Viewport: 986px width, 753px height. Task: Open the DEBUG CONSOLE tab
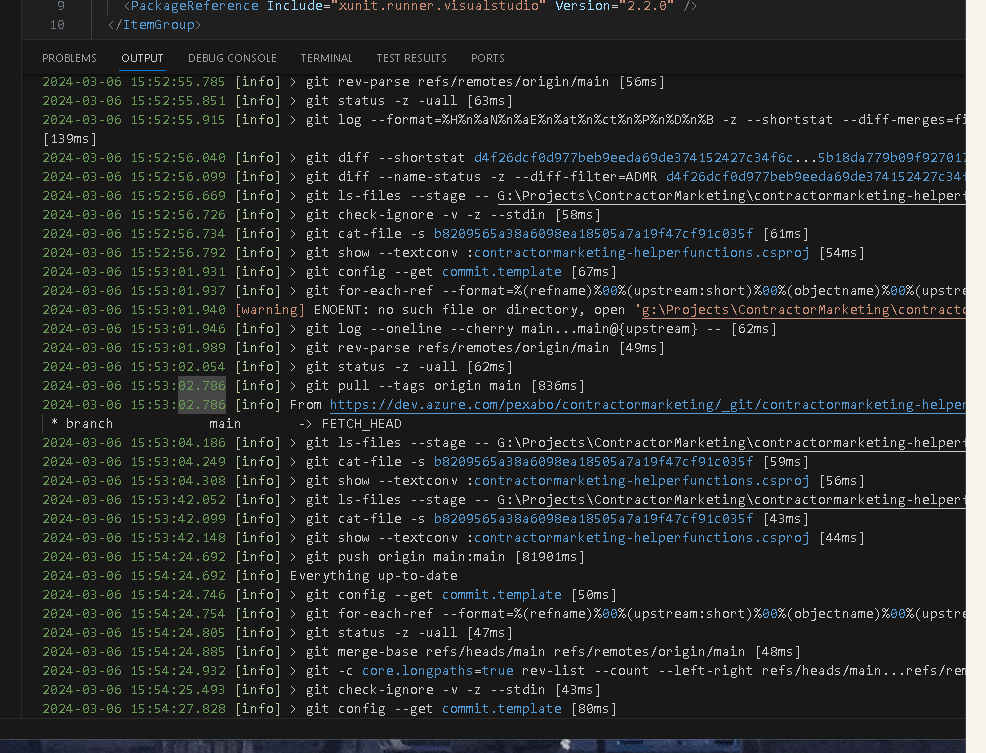coord(232,58)
